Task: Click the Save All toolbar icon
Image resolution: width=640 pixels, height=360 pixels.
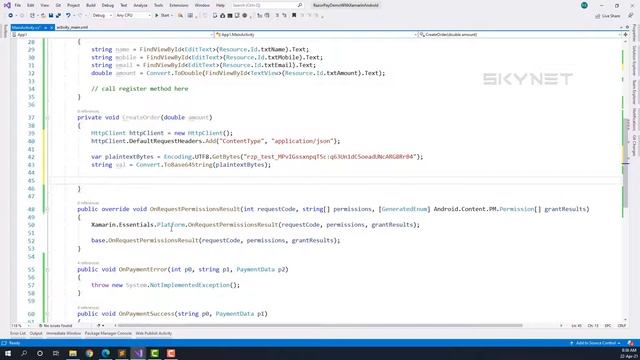Action: (58, 16)
